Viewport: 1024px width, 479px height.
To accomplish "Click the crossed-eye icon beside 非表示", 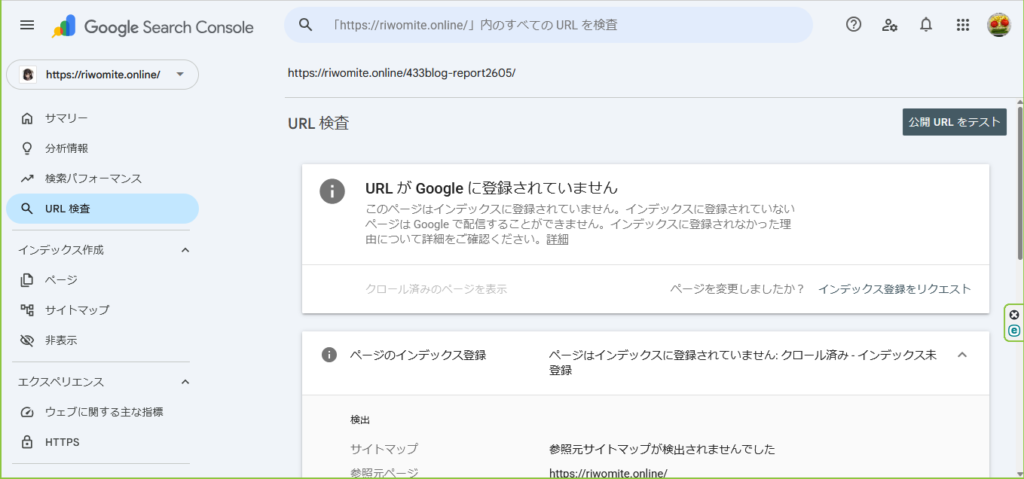I will (x=27, y=340).
